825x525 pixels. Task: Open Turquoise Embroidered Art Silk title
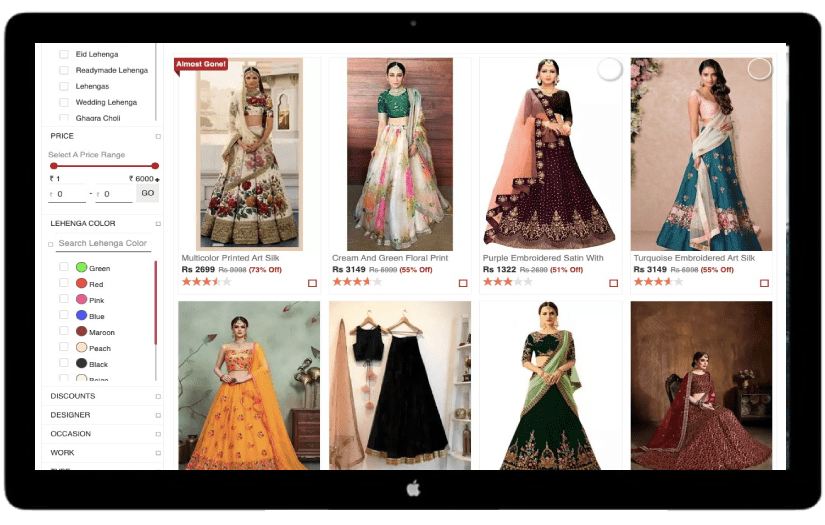(x=694, y=258)
